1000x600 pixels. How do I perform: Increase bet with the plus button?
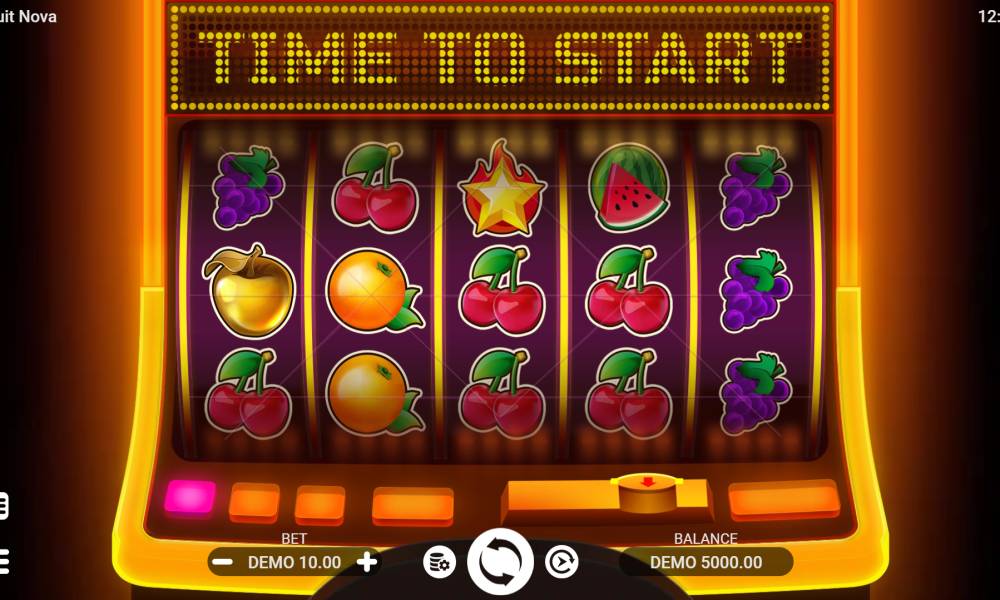(x=367, y=562)
